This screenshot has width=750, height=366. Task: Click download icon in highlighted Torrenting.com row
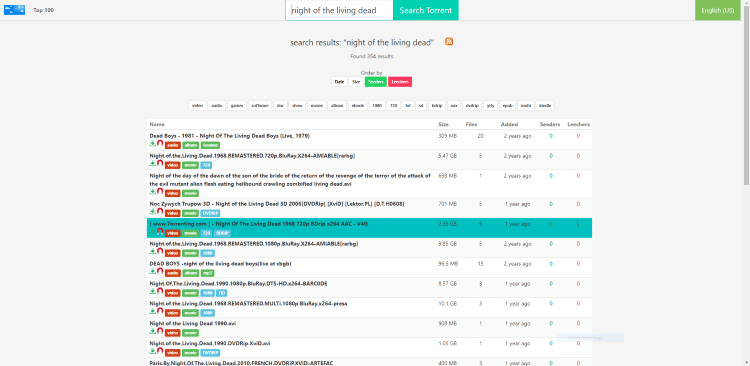coord(153,232)
